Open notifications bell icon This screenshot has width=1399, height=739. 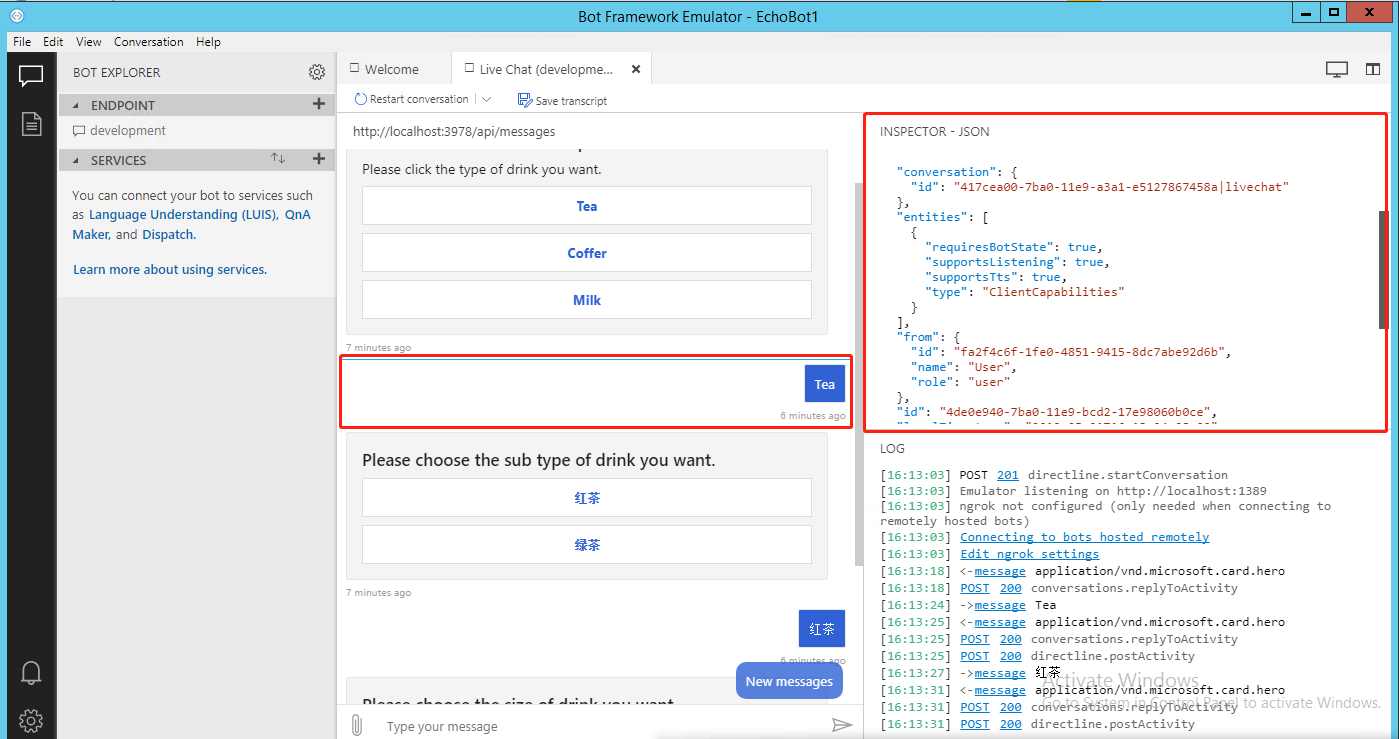[31, 672]
